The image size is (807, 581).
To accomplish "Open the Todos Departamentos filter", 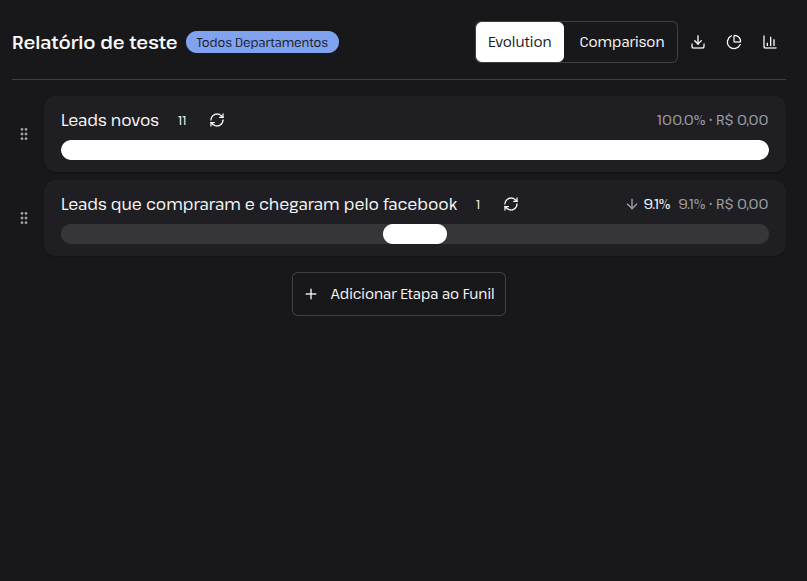I will point(262,42).
